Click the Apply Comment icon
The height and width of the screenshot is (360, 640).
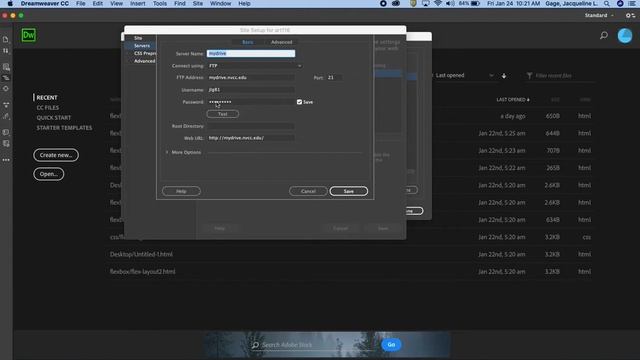(6, 132)
